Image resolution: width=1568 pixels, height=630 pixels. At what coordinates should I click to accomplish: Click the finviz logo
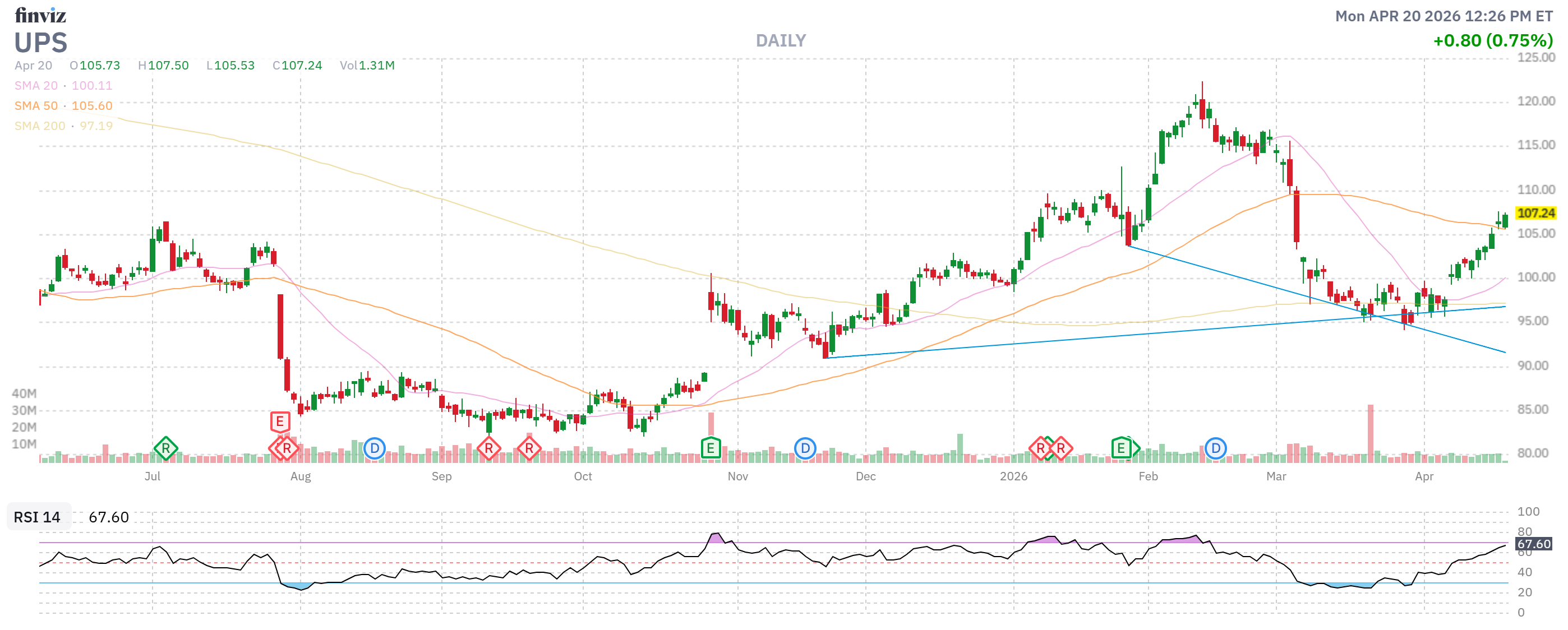[x=40, y=15]
